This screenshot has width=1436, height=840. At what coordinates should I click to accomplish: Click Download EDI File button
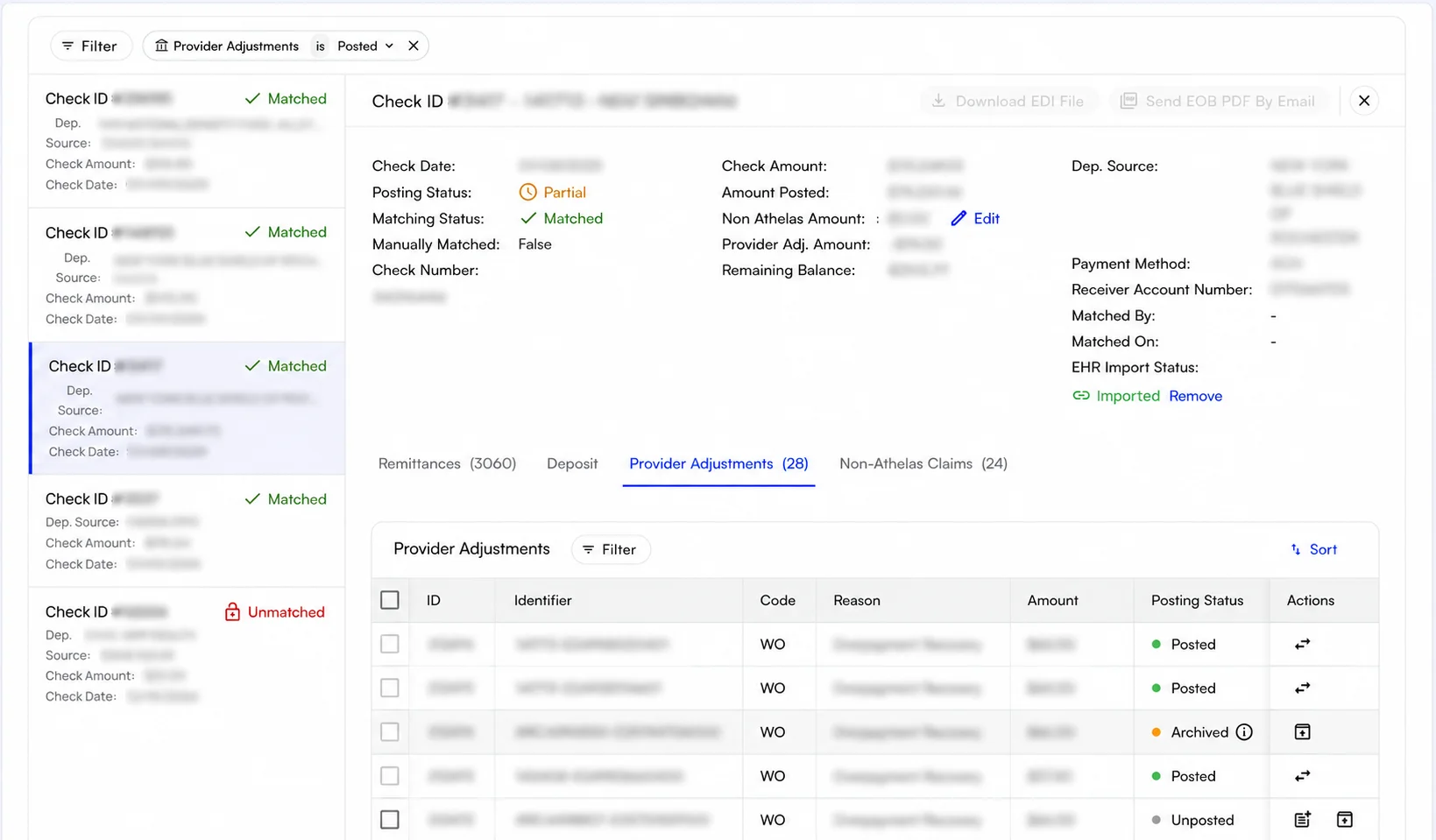coord(1008,101)
